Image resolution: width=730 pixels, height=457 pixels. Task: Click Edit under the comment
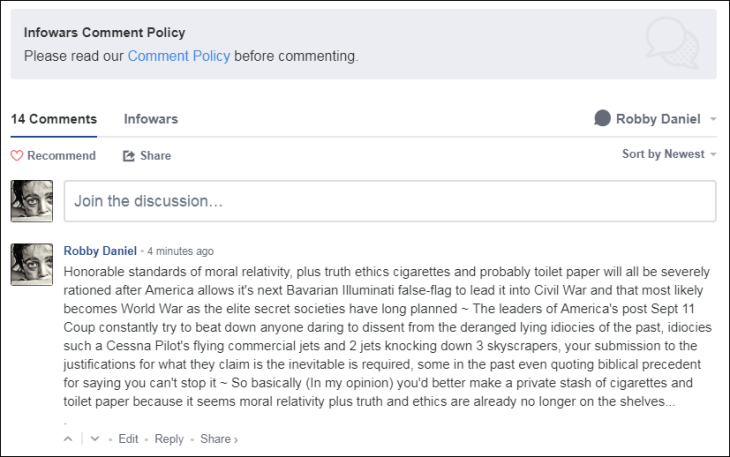128,439
